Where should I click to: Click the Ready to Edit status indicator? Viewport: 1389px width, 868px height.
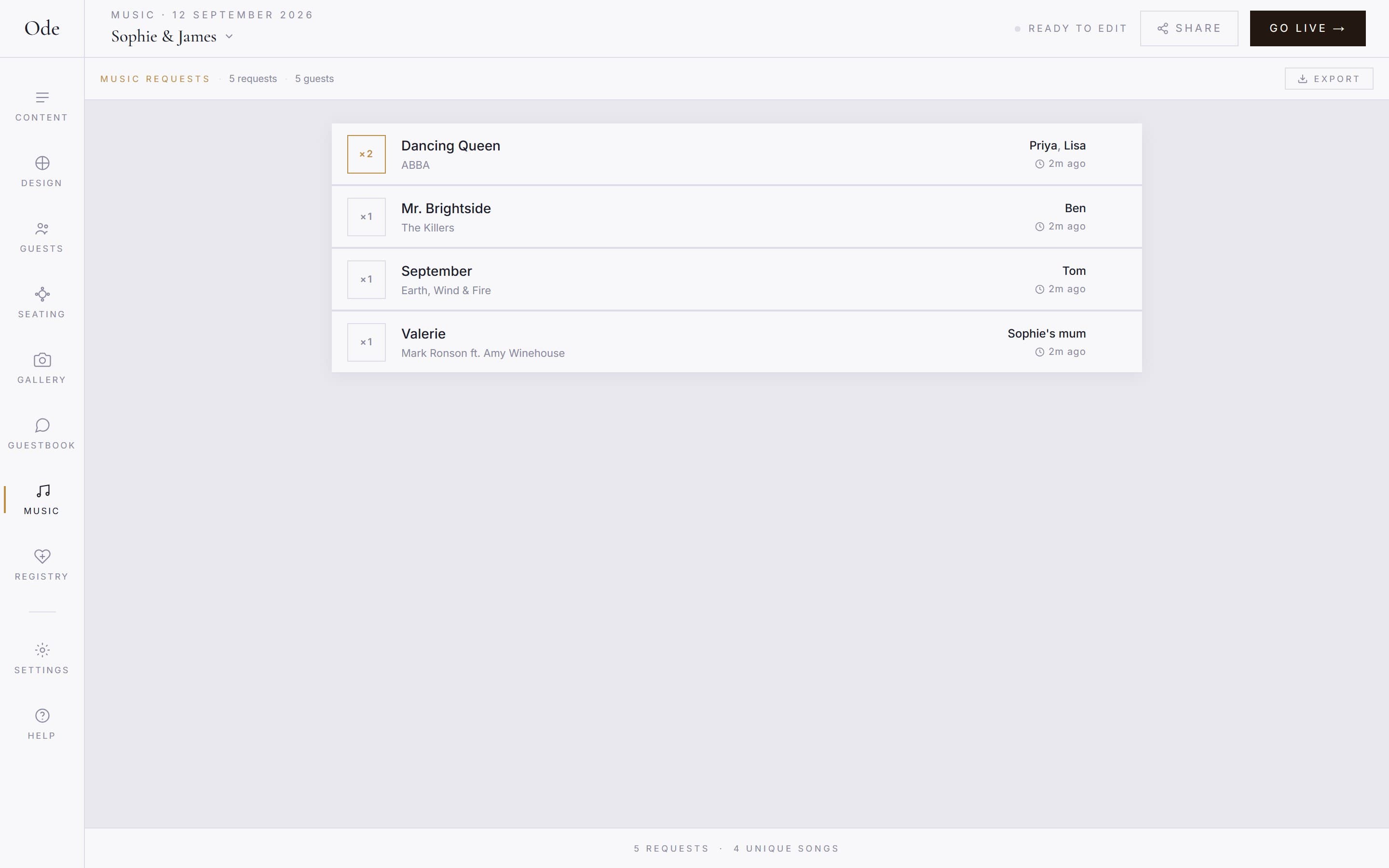pos(1071,29)
